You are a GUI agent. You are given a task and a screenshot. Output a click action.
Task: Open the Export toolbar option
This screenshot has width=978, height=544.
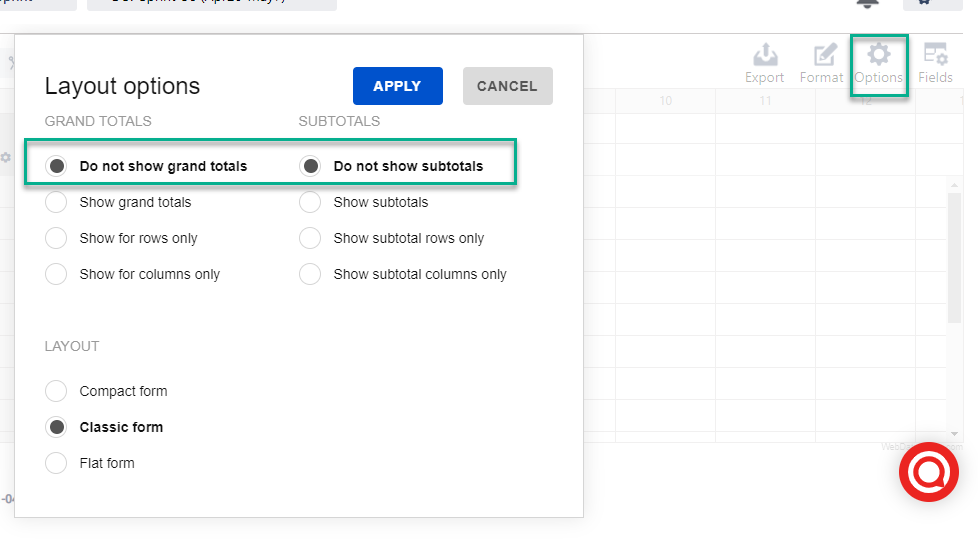point(764,62)
